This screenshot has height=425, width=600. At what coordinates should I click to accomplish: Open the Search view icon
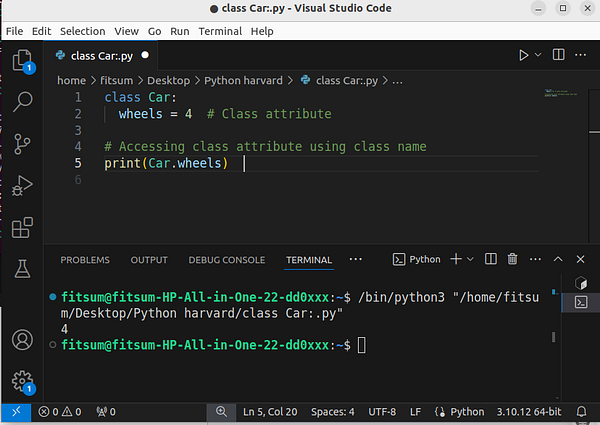point(22,102)
